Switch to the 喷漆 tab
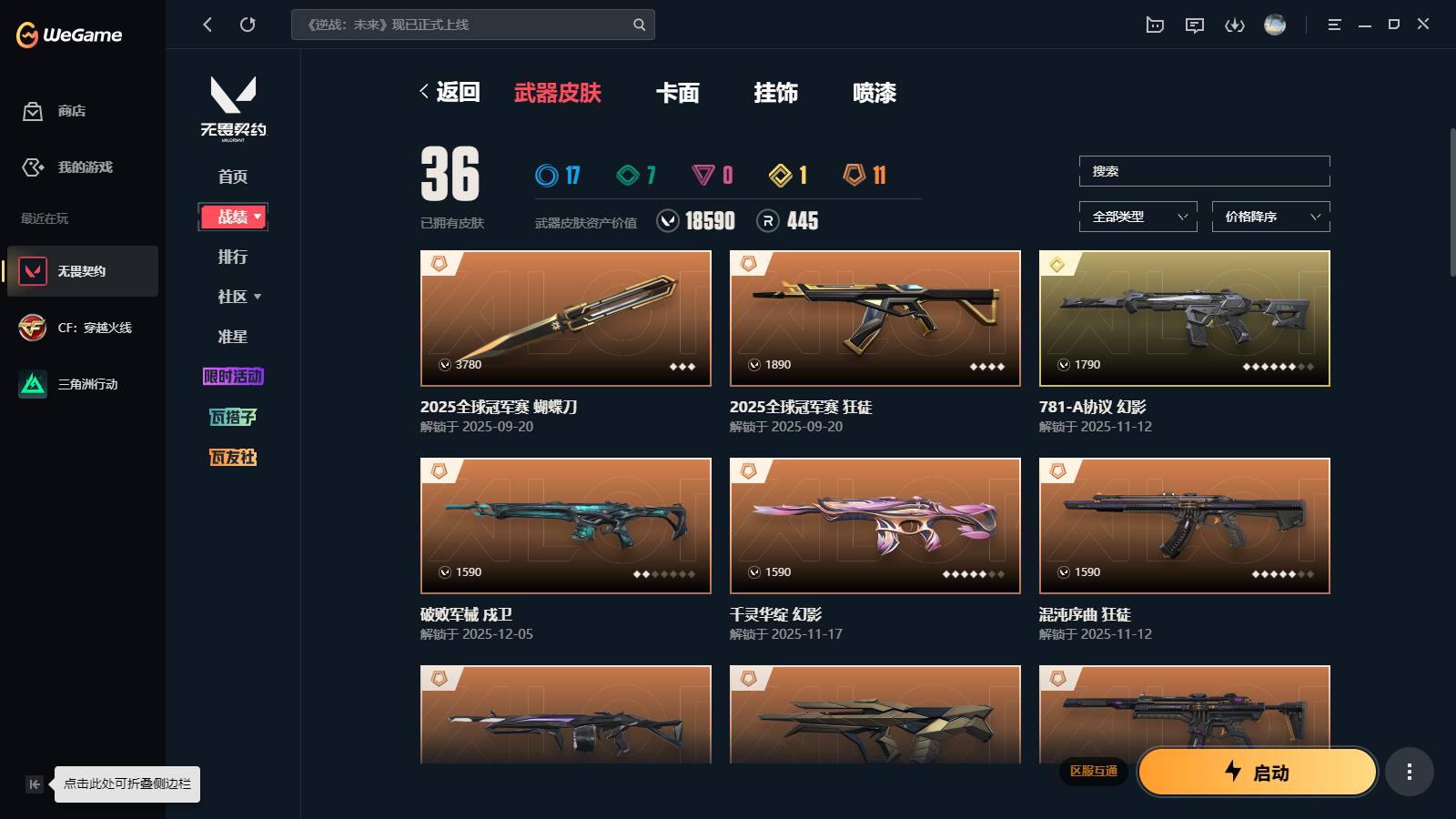The width and height of the screenshot is (1456, 819). pyautogui.click(x=875, y=93)
